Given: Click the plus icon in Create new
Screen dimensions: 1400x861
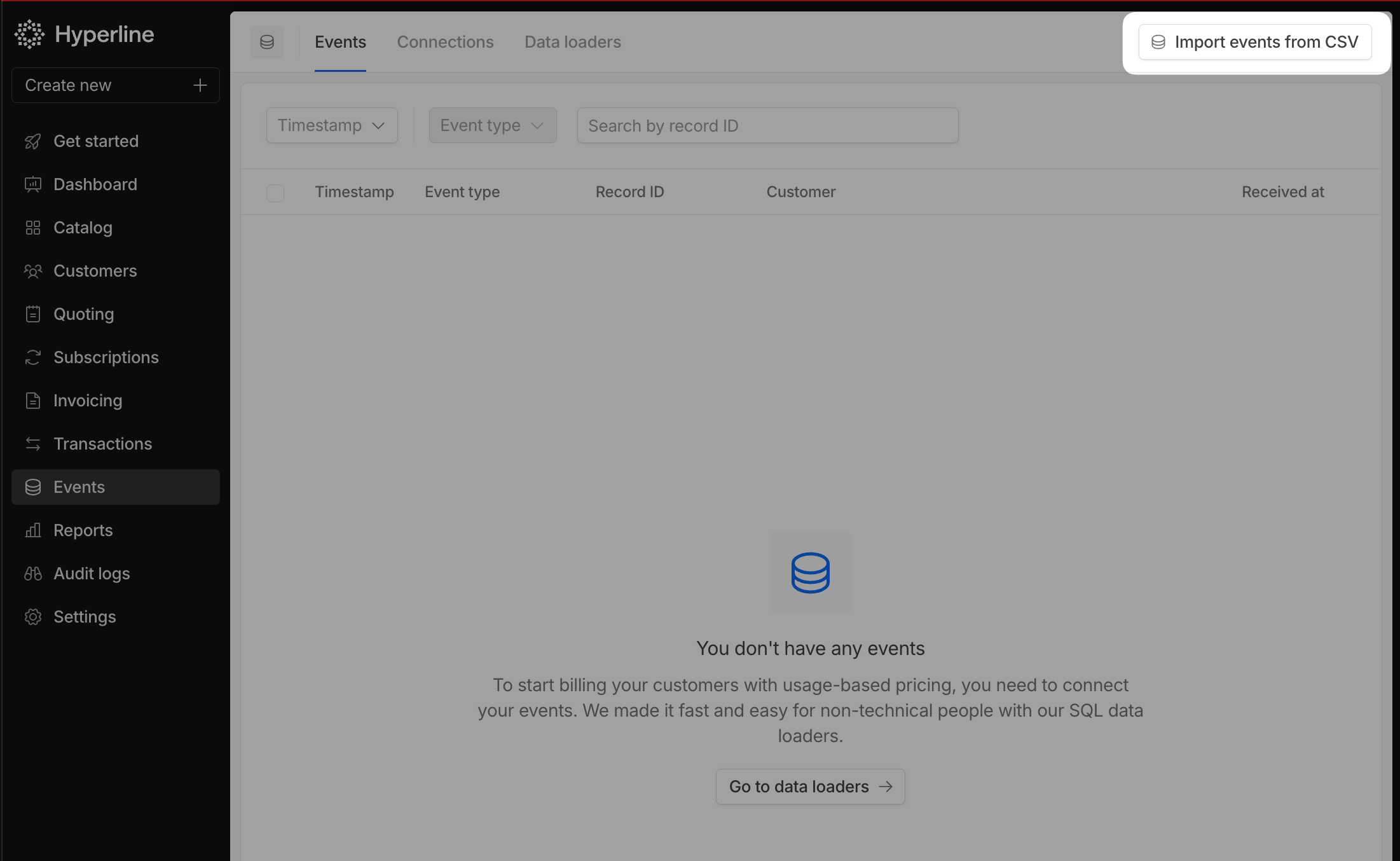Looking at the screenshot, I should tap(200, 85).
